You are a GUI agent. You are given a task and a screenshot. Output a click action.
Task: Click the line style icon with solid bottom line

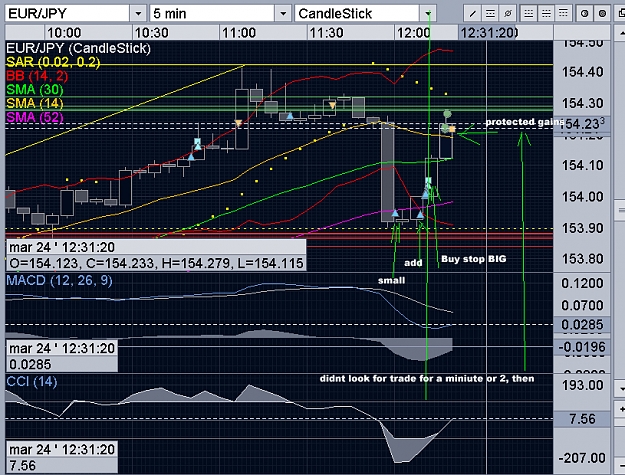(x=529, y=14)
